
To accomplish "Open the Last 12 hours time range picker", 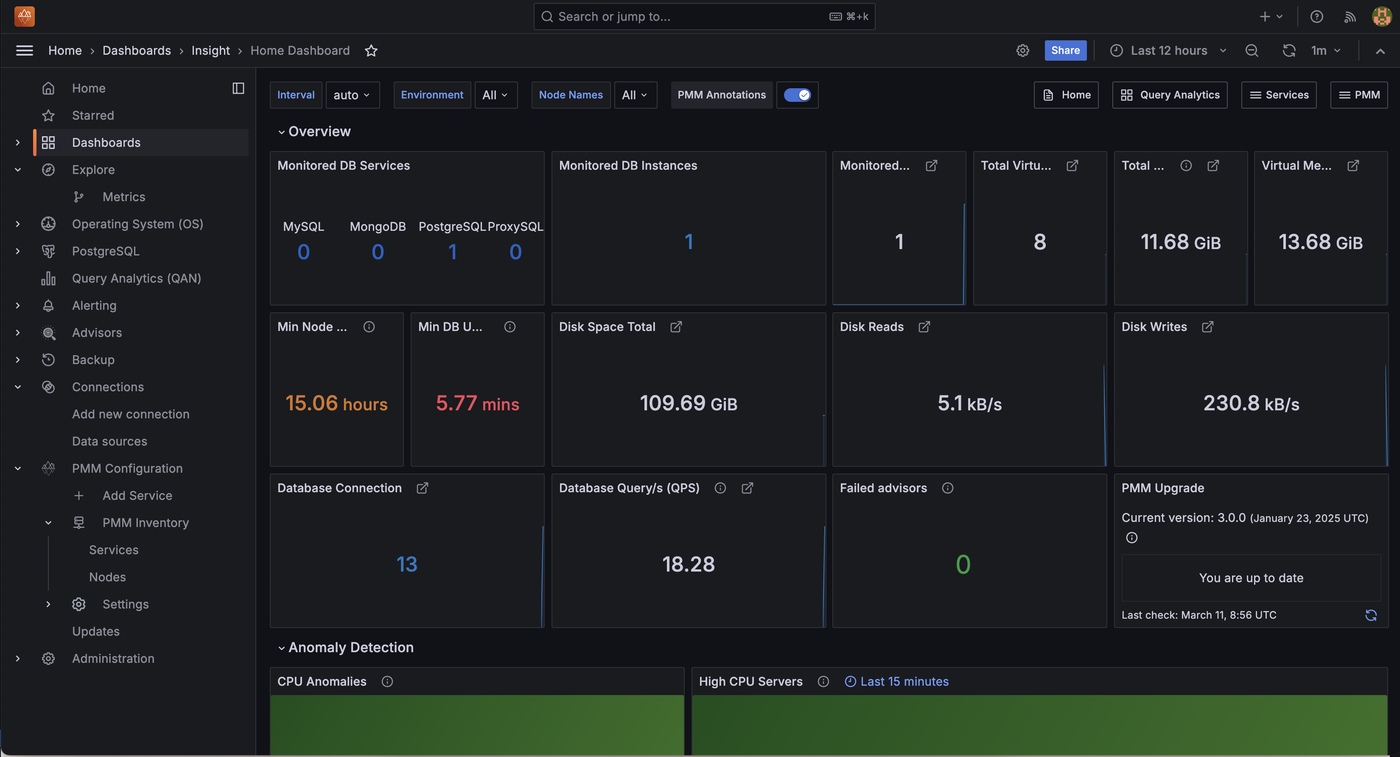I will [x=1168, y=50].
